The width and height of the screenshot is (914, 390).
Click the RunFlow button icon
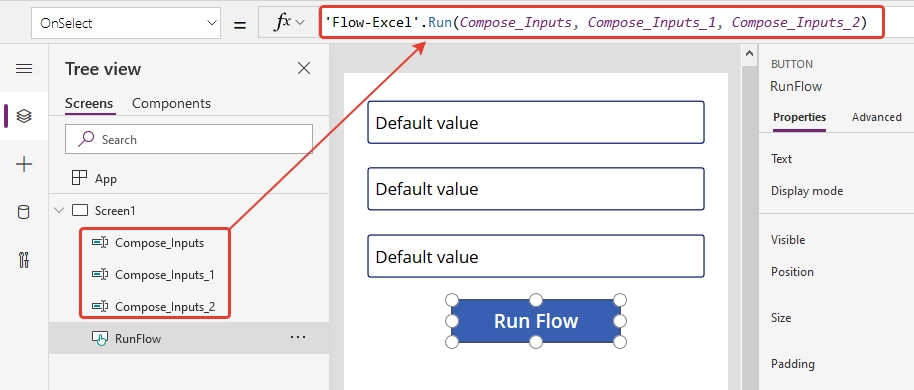coord(100,339)
